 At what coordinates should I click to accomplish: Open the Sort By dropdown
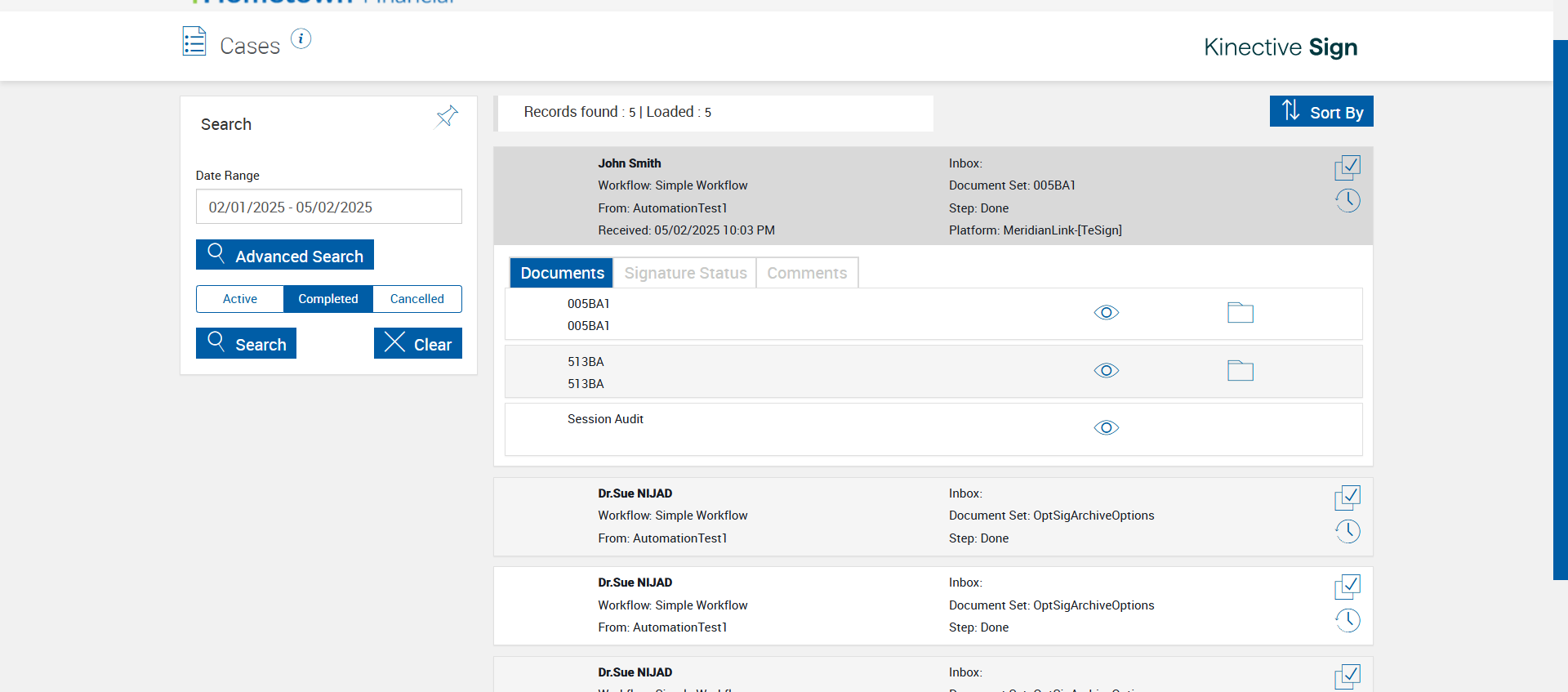pos(1321,112)
